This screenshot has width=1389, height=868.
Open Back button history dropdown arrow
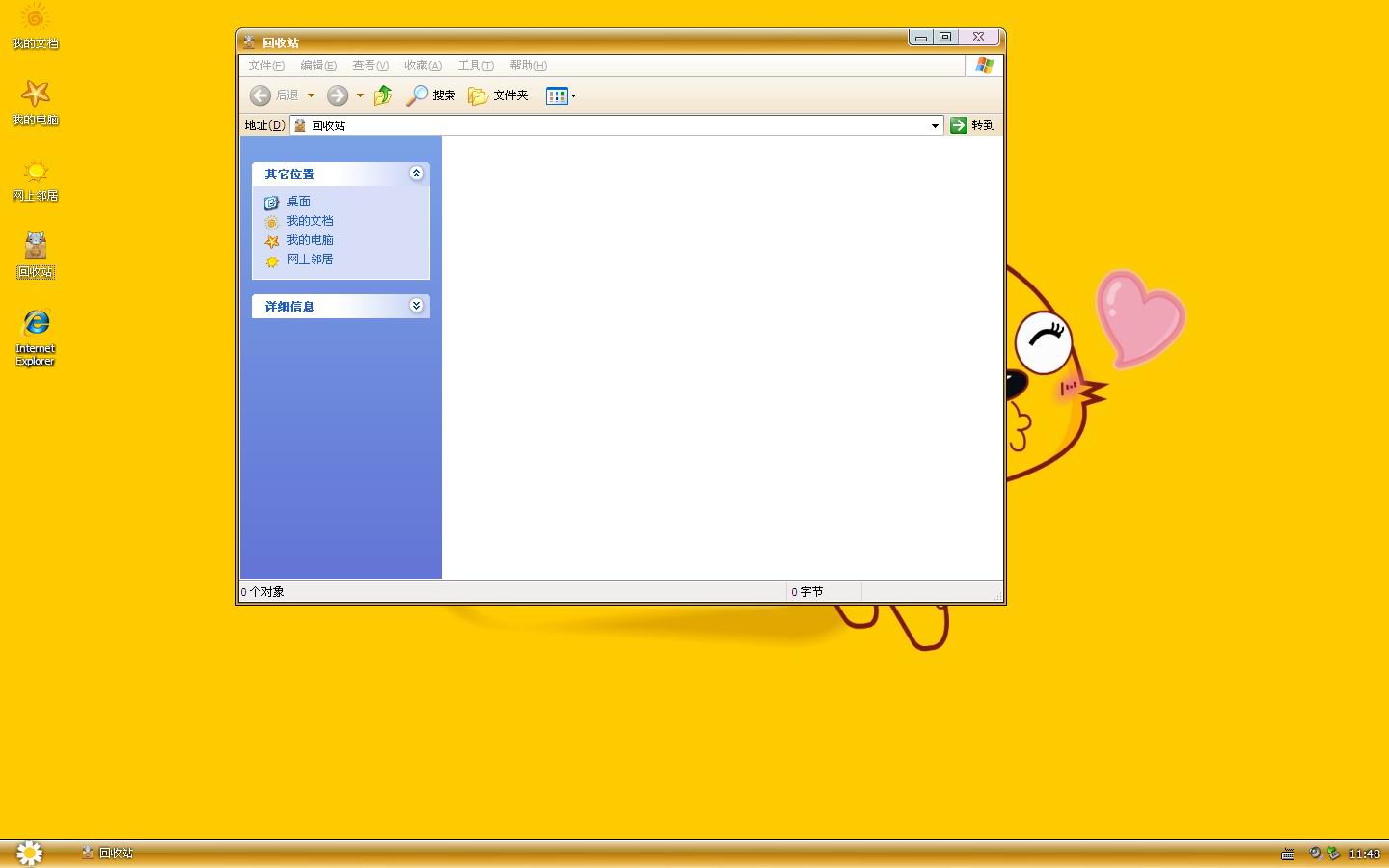click(311, 95)
